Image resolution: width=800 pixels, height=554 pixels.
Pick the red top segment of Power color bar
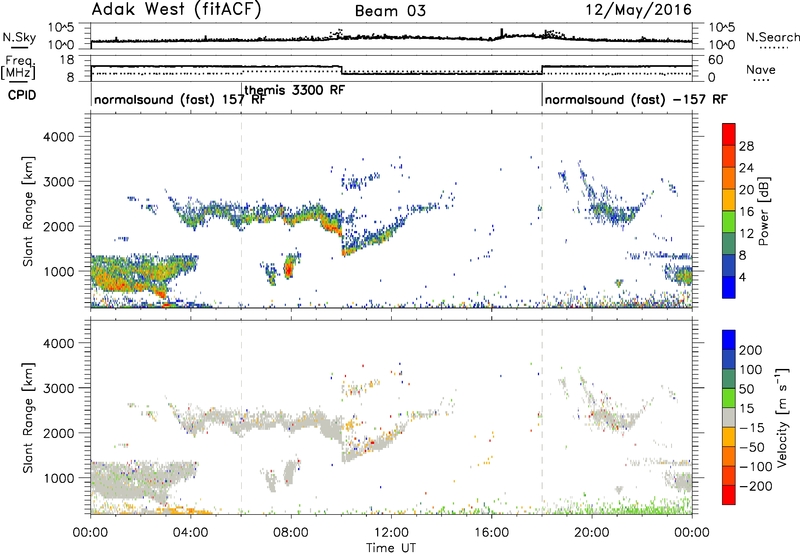[x=729, y=134]
